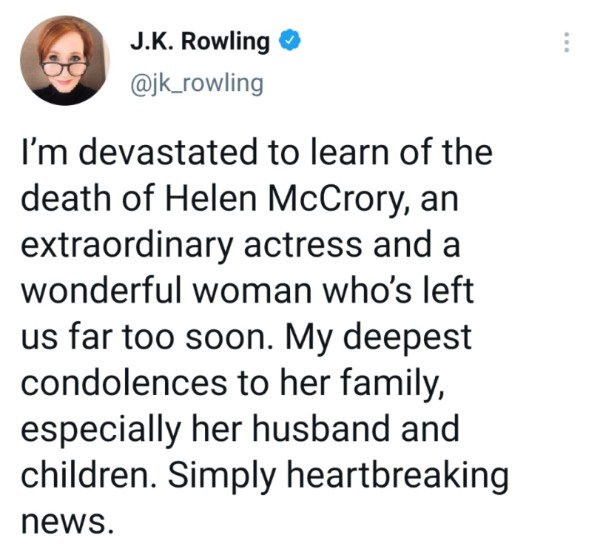Click the word devastated in the tweet
This screenshot has width=600, height=555.
[x=168, y=152]
